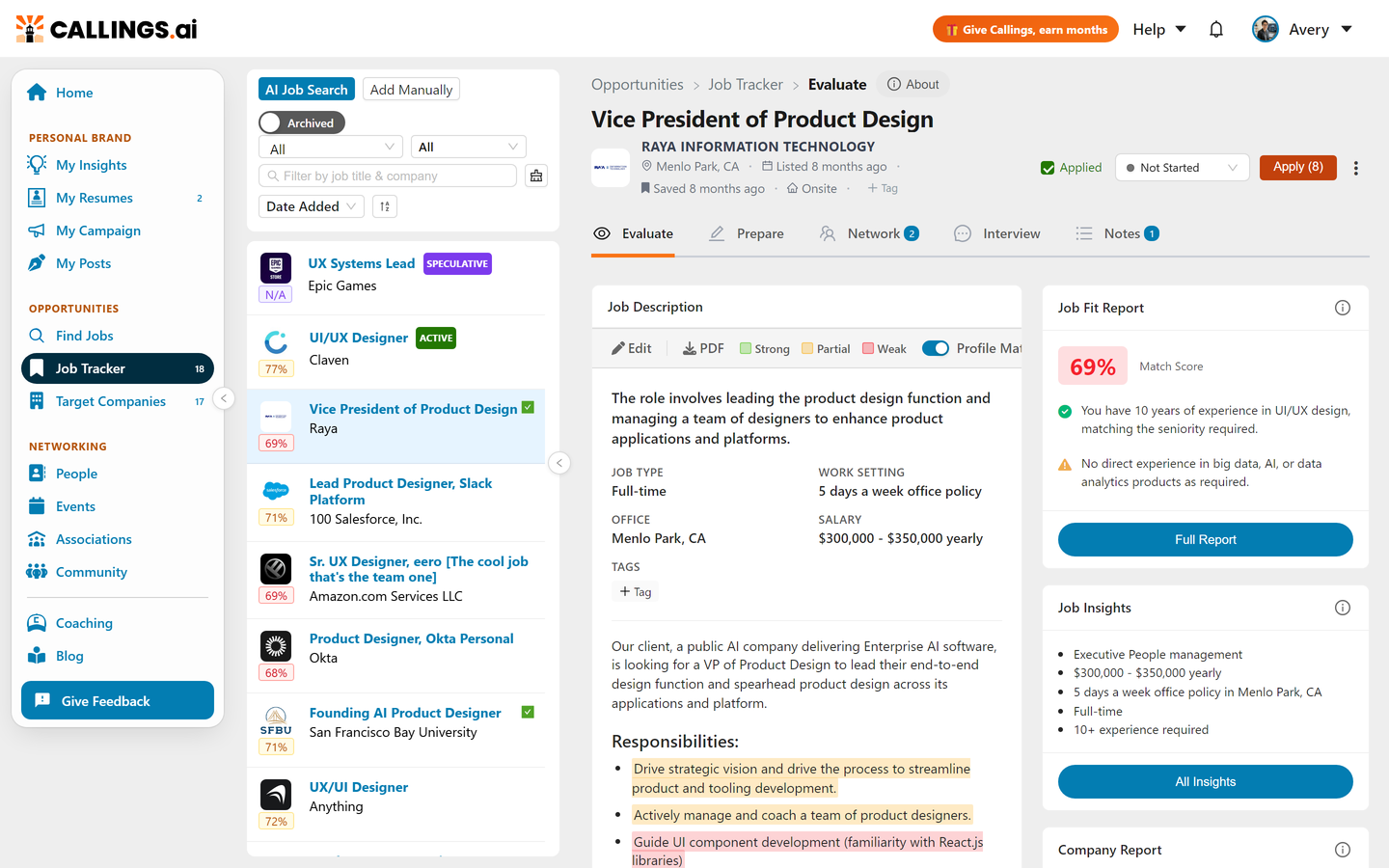This screenshot has height=868, width=1389.
Task: Open the Date Added sort dropdown
Action: (312, 206)
